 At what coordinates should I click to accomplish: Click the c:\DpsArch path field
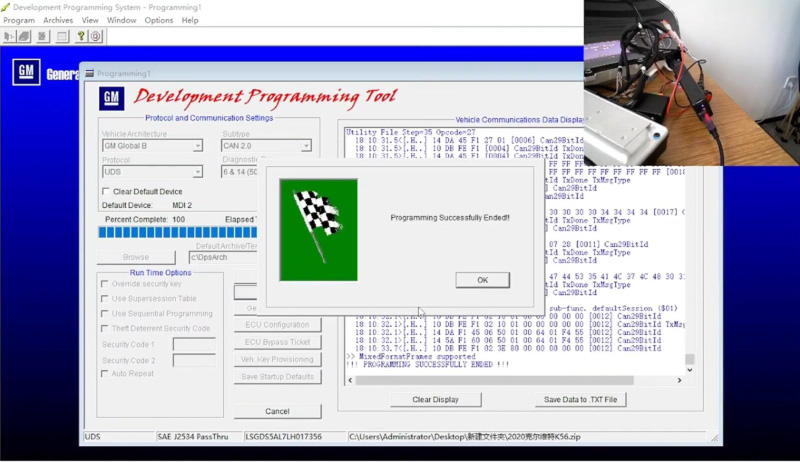[x=223, y=258]
